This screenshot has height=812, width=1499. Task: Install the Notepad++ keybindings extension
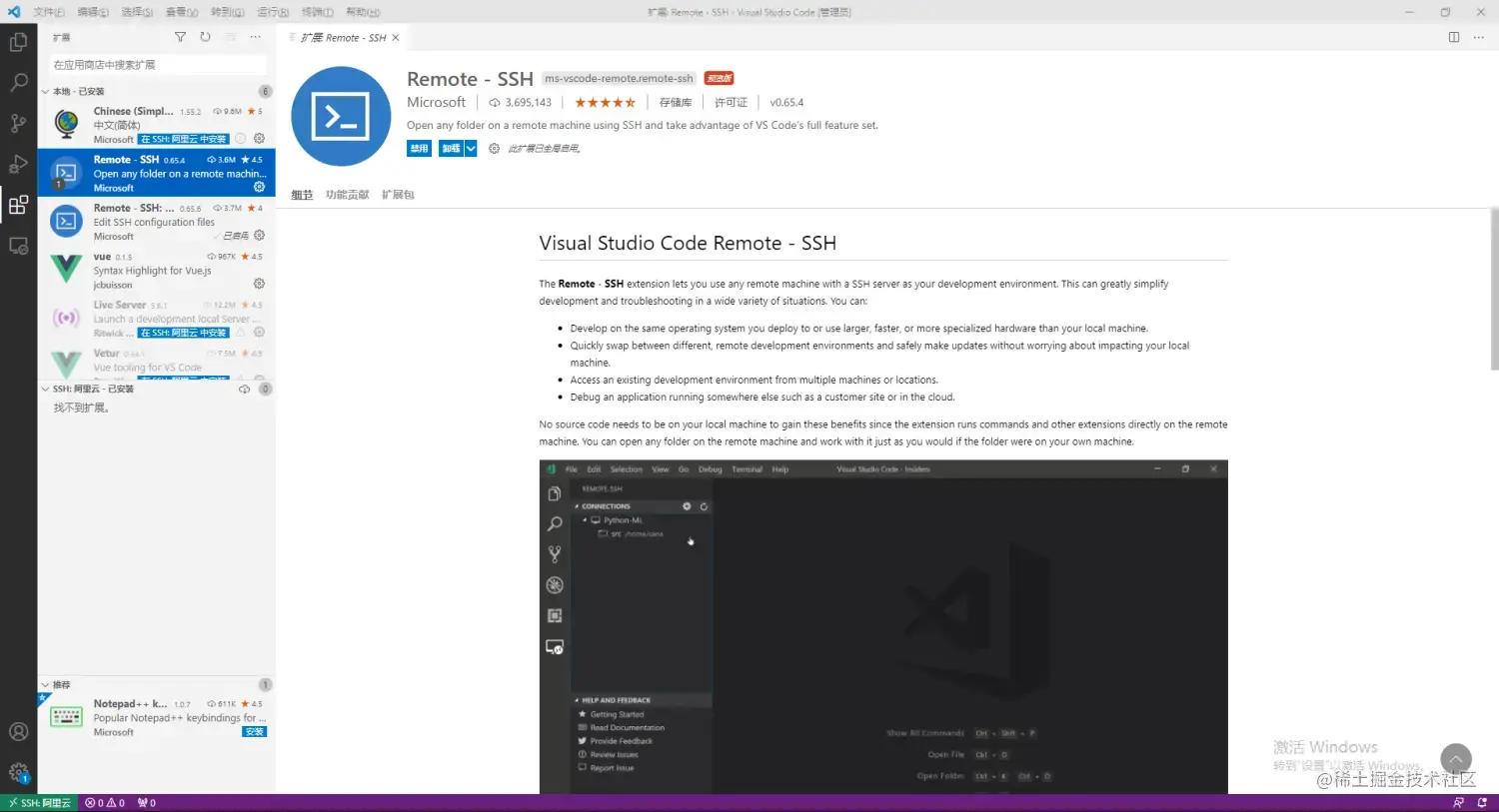pos(254,731)
